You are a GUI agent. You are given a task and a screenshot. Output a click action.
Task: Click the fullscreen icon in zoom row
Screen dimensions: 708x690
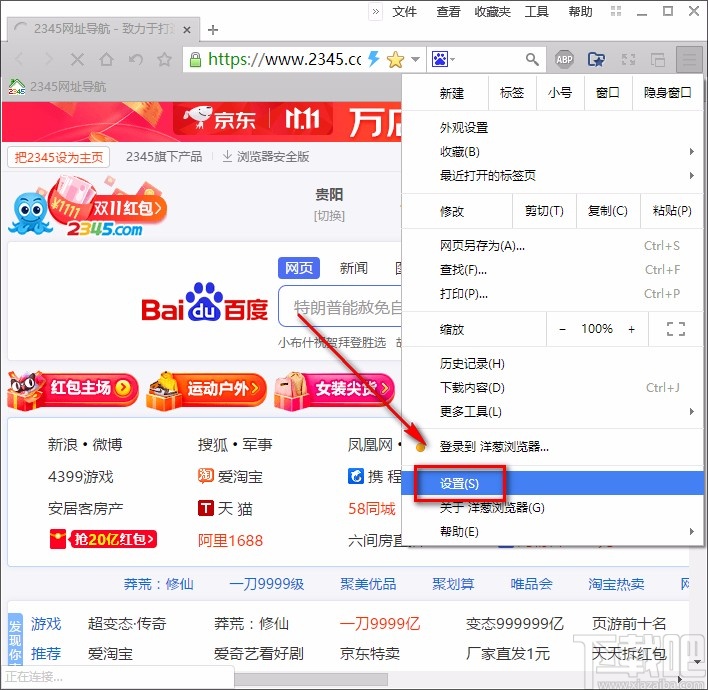pos(675,329)
